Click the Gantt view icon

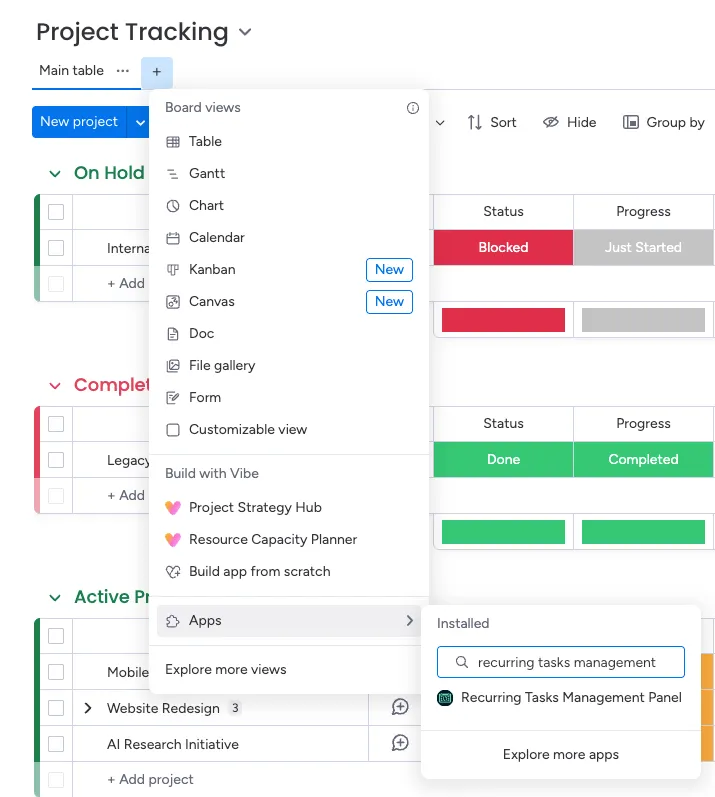173,174
